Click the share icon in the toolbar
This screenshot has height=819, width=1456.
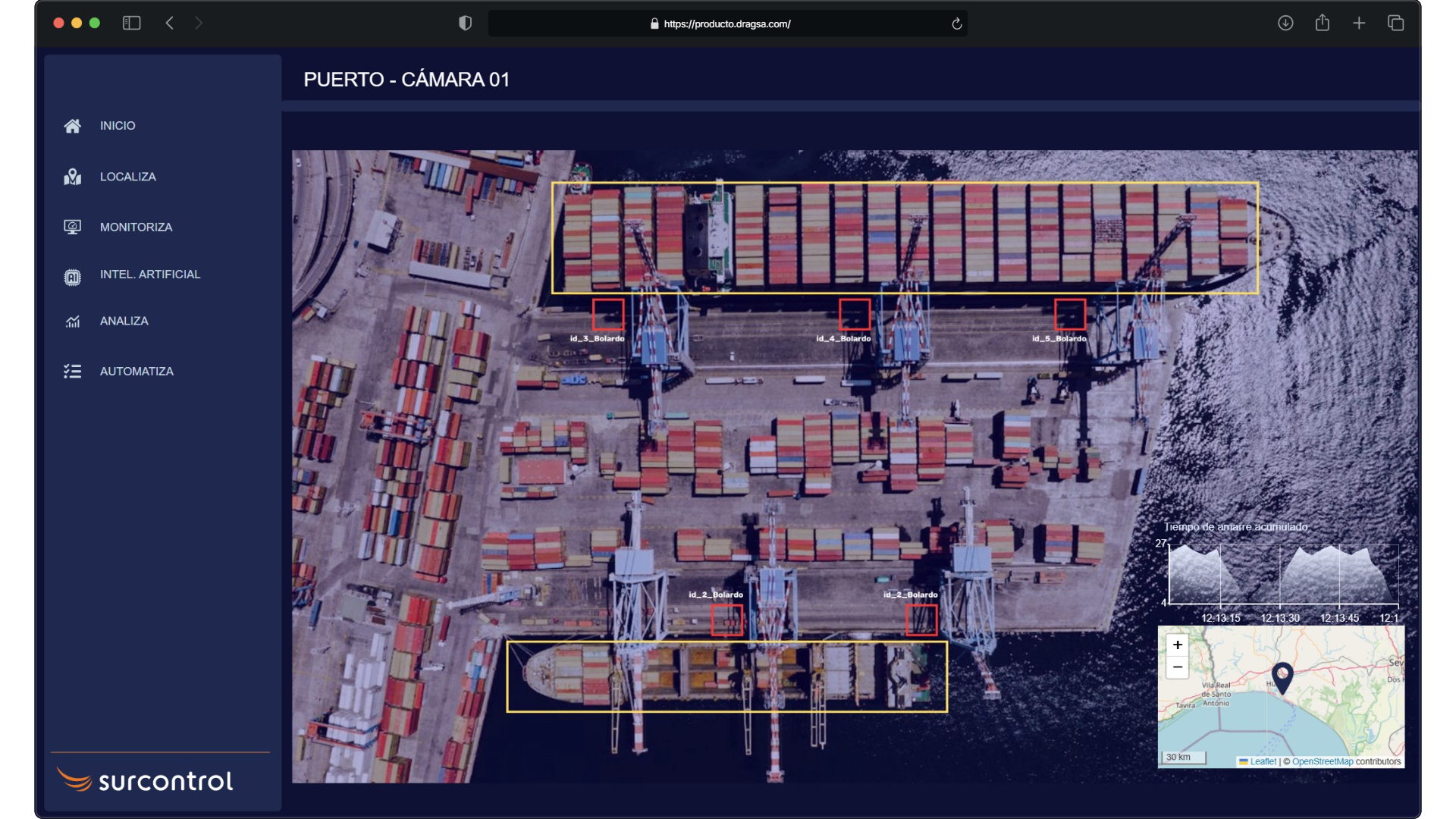(1323, 24)
